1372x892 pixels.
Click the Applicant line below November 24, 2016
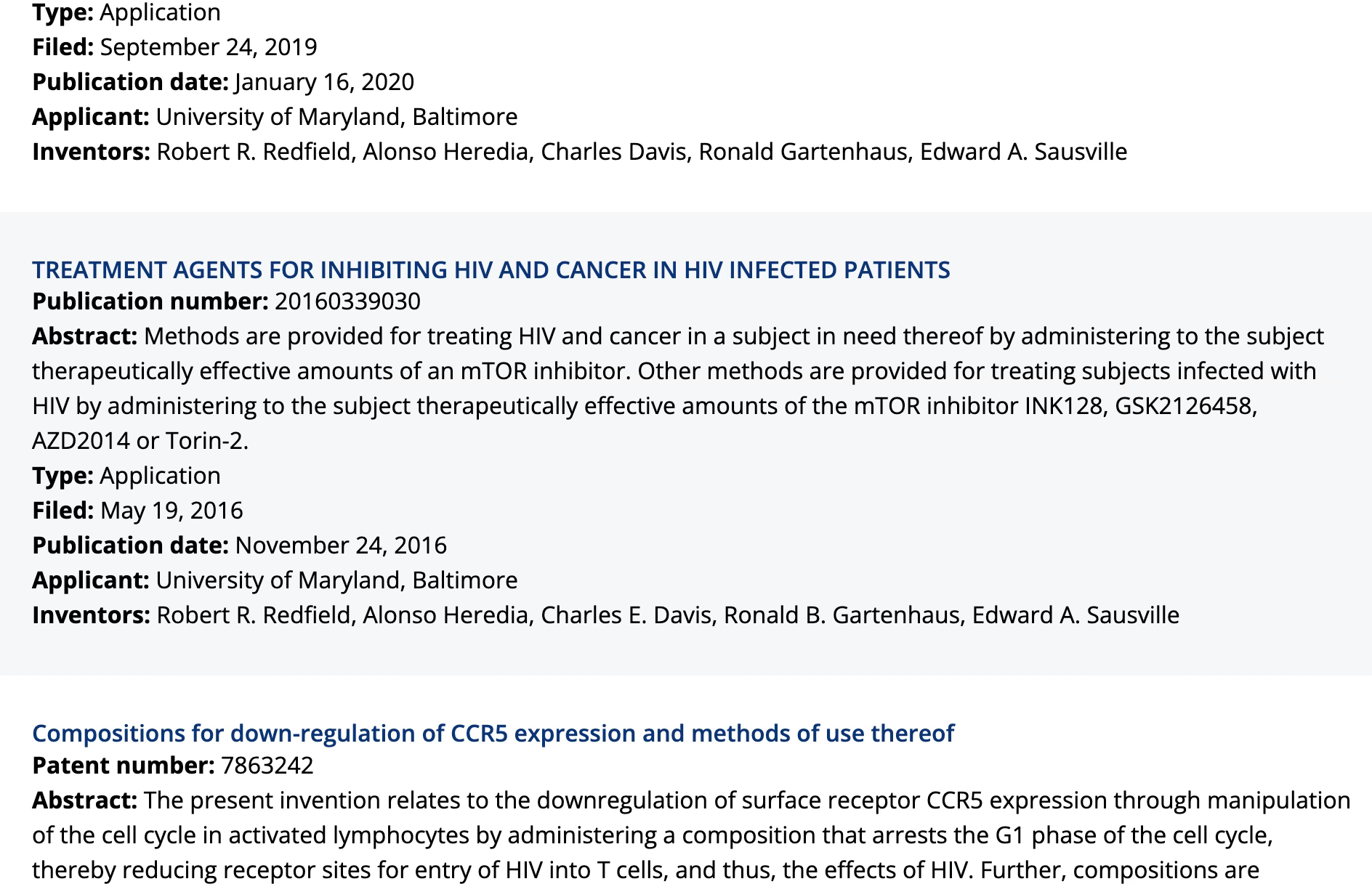pyautogui.click(x=275, y=580)
